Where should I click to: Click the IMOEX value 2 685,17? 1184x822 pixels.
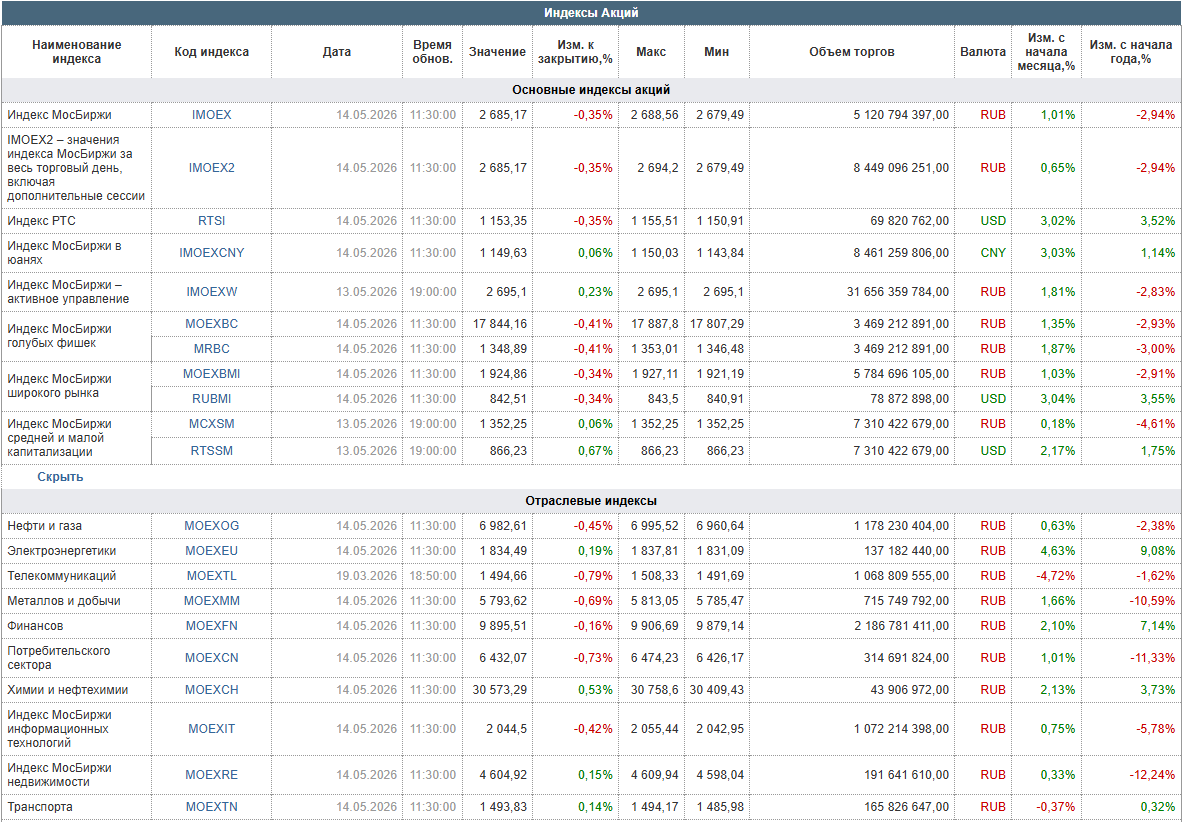[x=503, y=115]
